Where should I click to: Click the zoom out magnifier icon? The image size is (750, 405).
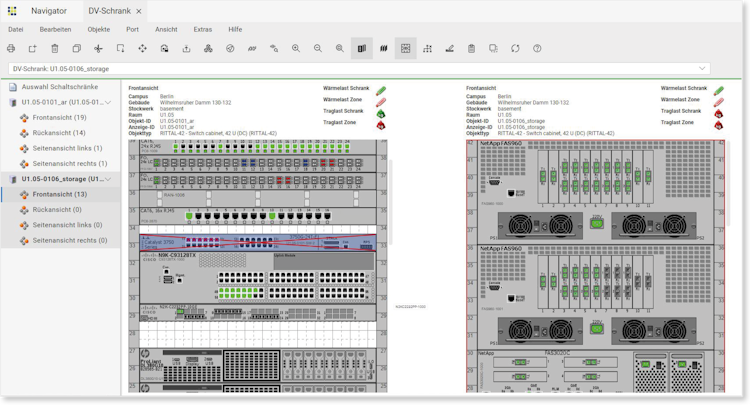(x=318, y=48)
